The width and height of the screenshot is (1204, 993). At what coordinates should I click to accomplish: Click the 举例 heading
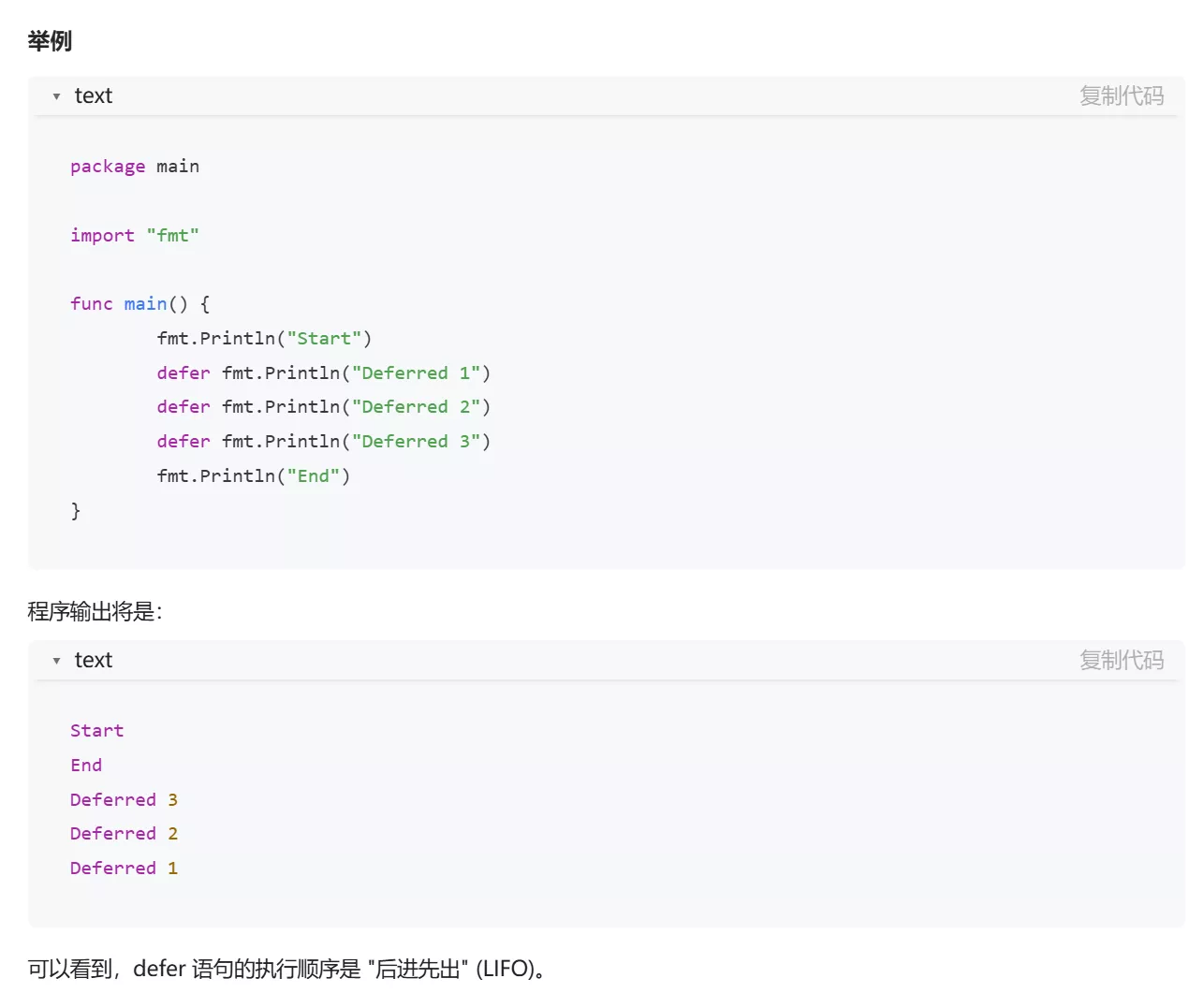(50, 41)
